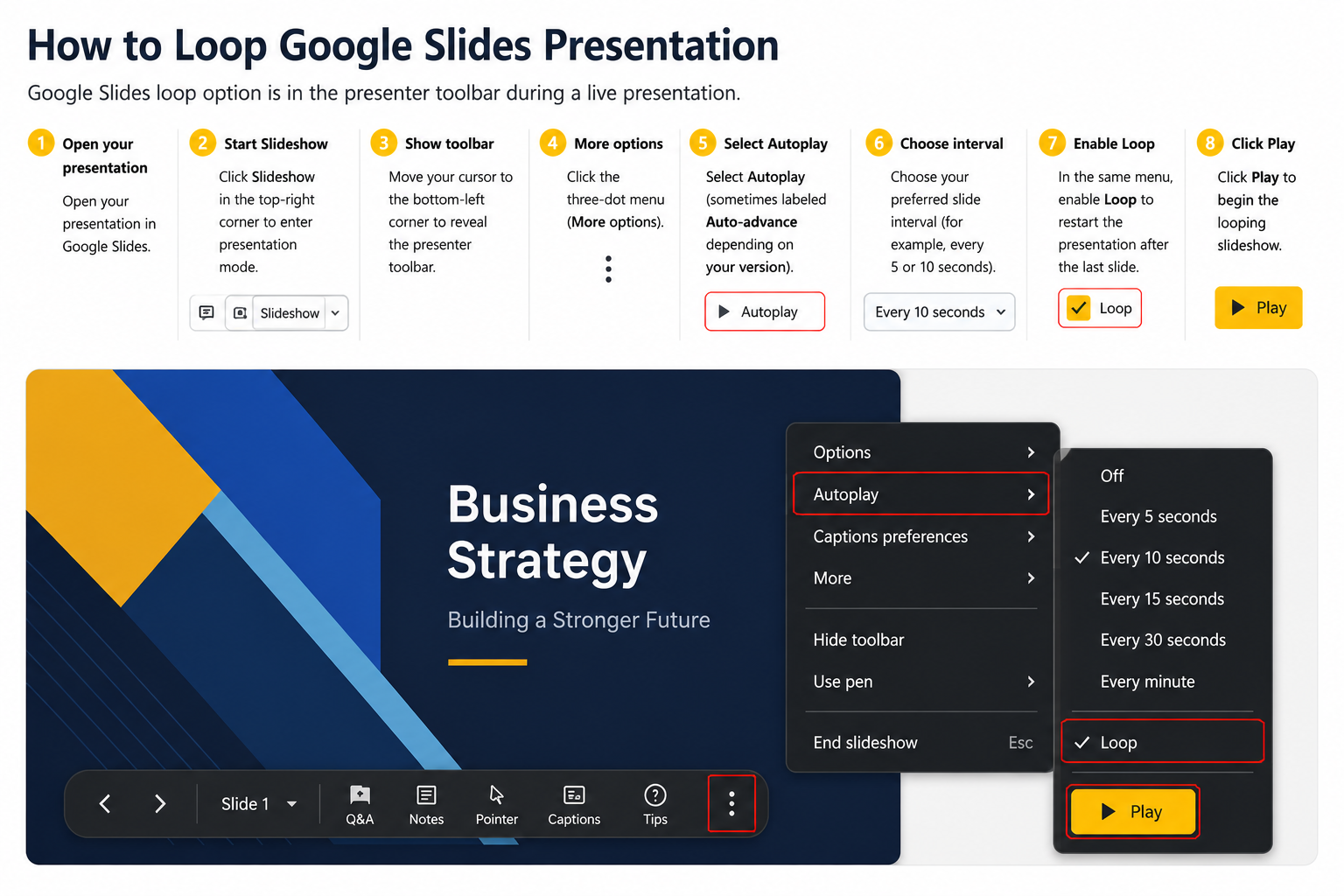The width and height of the screenshot is (1344, 896).
Task: Advance to next slide with right arrow
Action: (160, 803)
